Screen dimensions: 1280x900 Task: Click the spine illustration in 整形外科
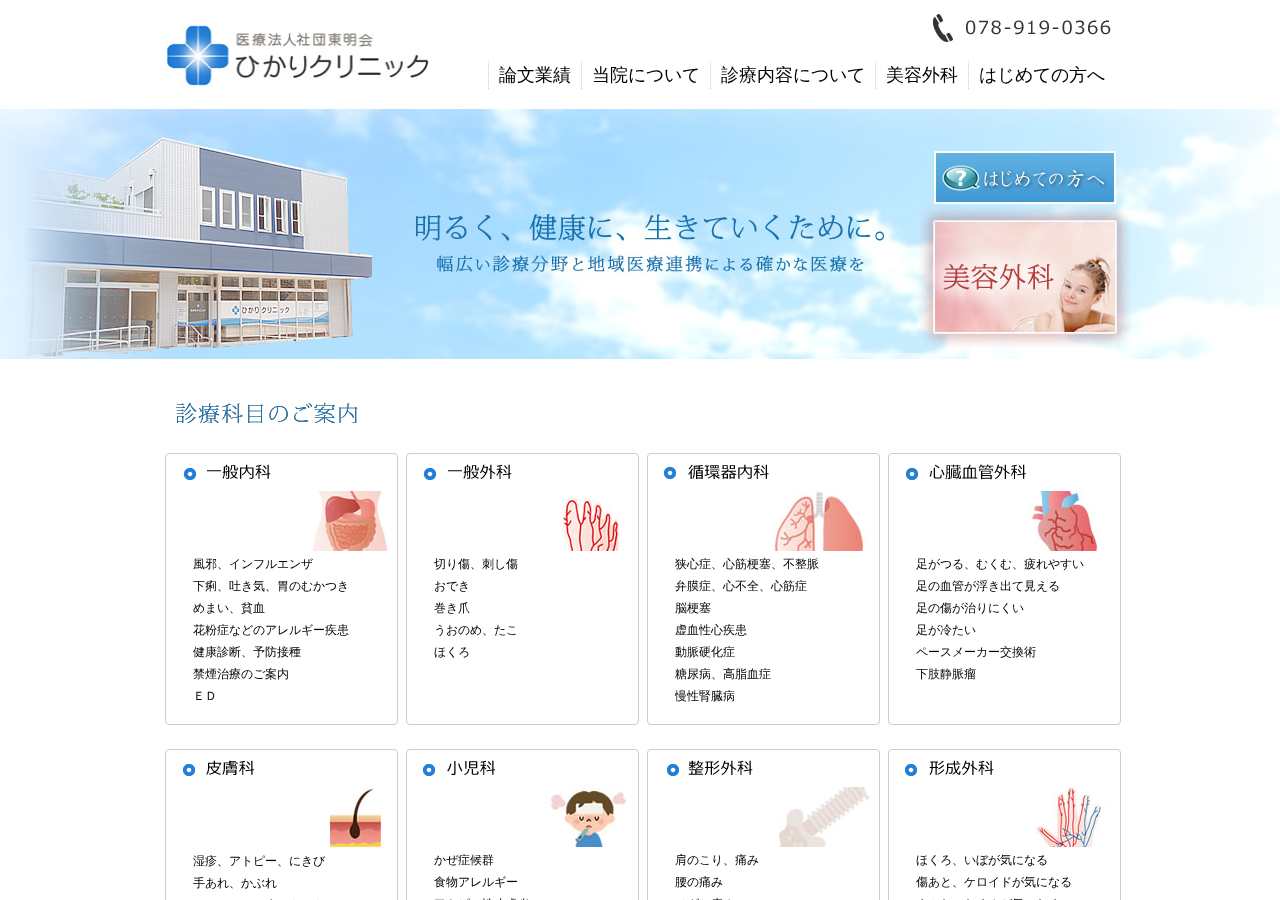point(824,817)
